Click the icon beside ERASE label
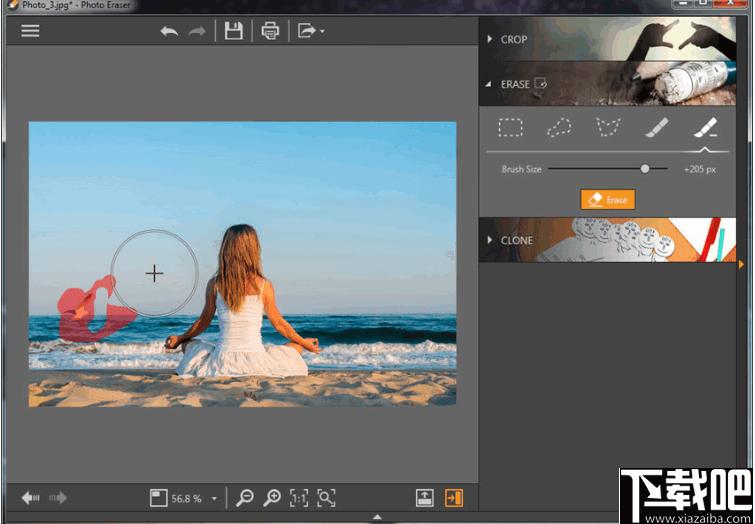Image resolution: width=755 pixels, height=524 pixels. click(541, 83)
